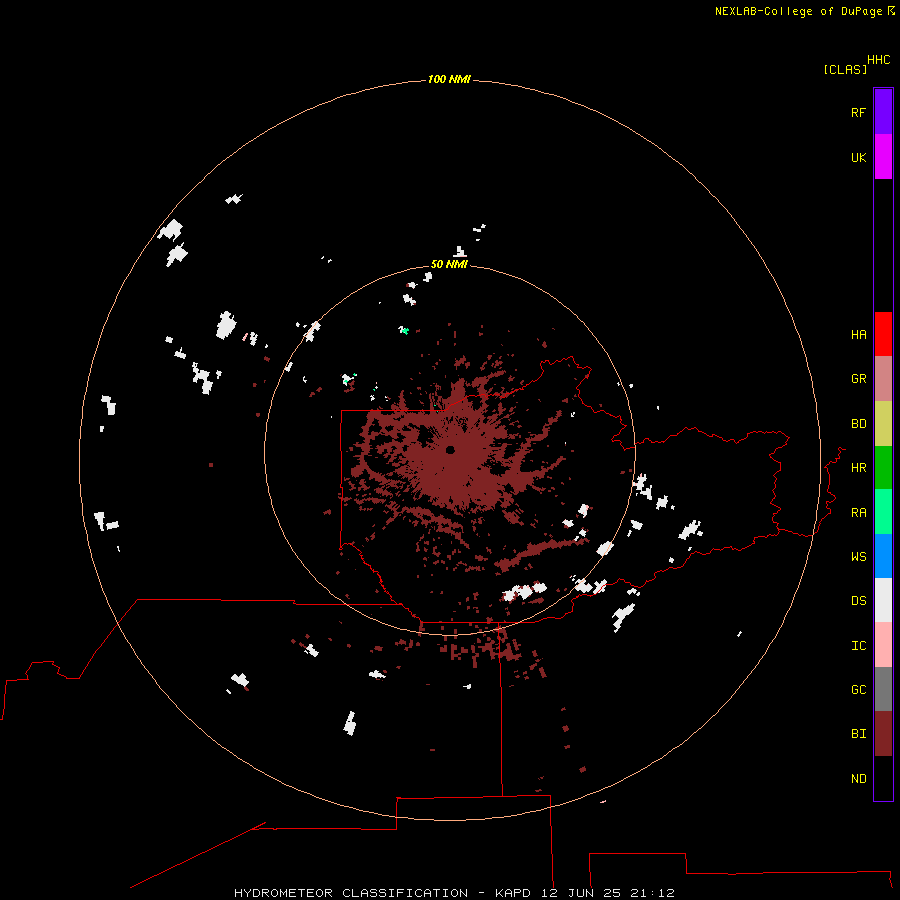Click the HA red legend swatch
Screen dimensions: 900x900
883,334
